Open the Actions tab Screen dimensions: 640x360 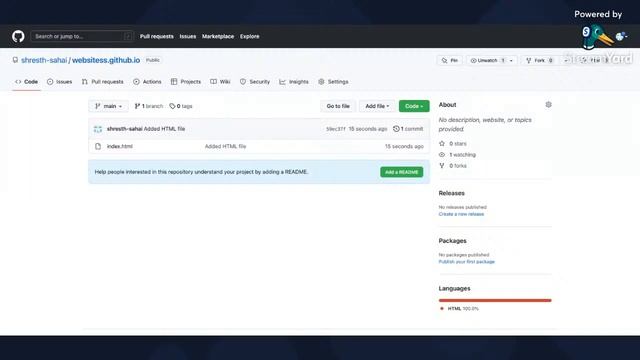coord(147,82)
